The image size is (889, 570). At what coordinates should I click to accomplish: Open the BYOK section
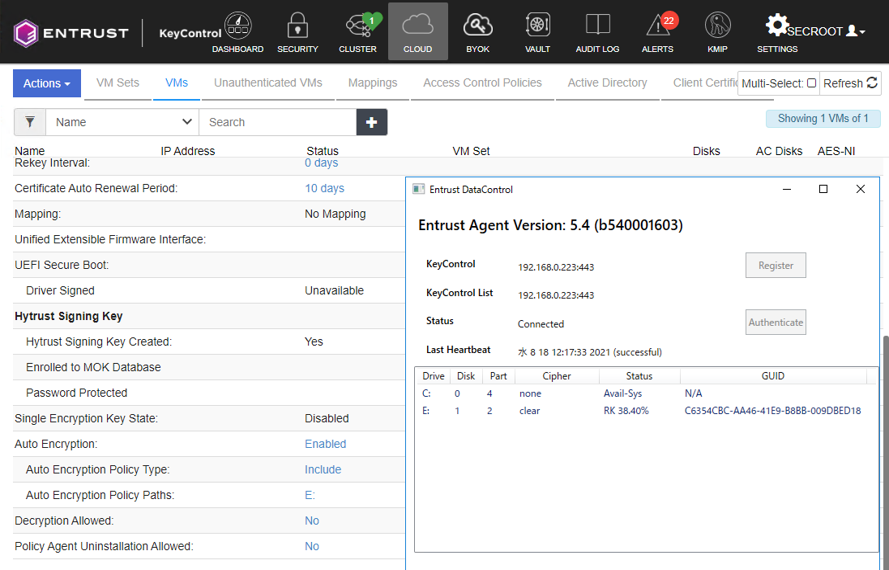[478, 32]
